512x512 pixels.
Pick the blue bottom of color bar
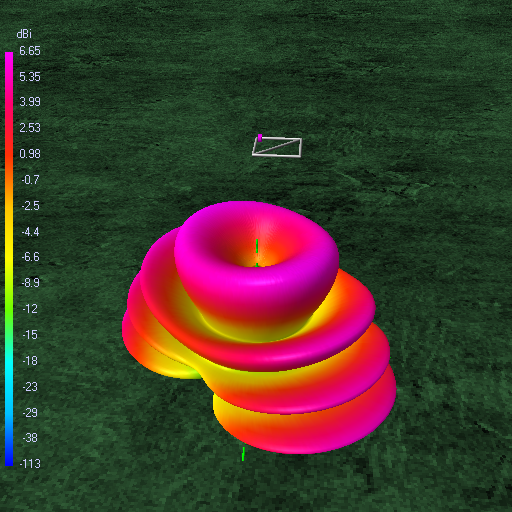click(9, 457)
